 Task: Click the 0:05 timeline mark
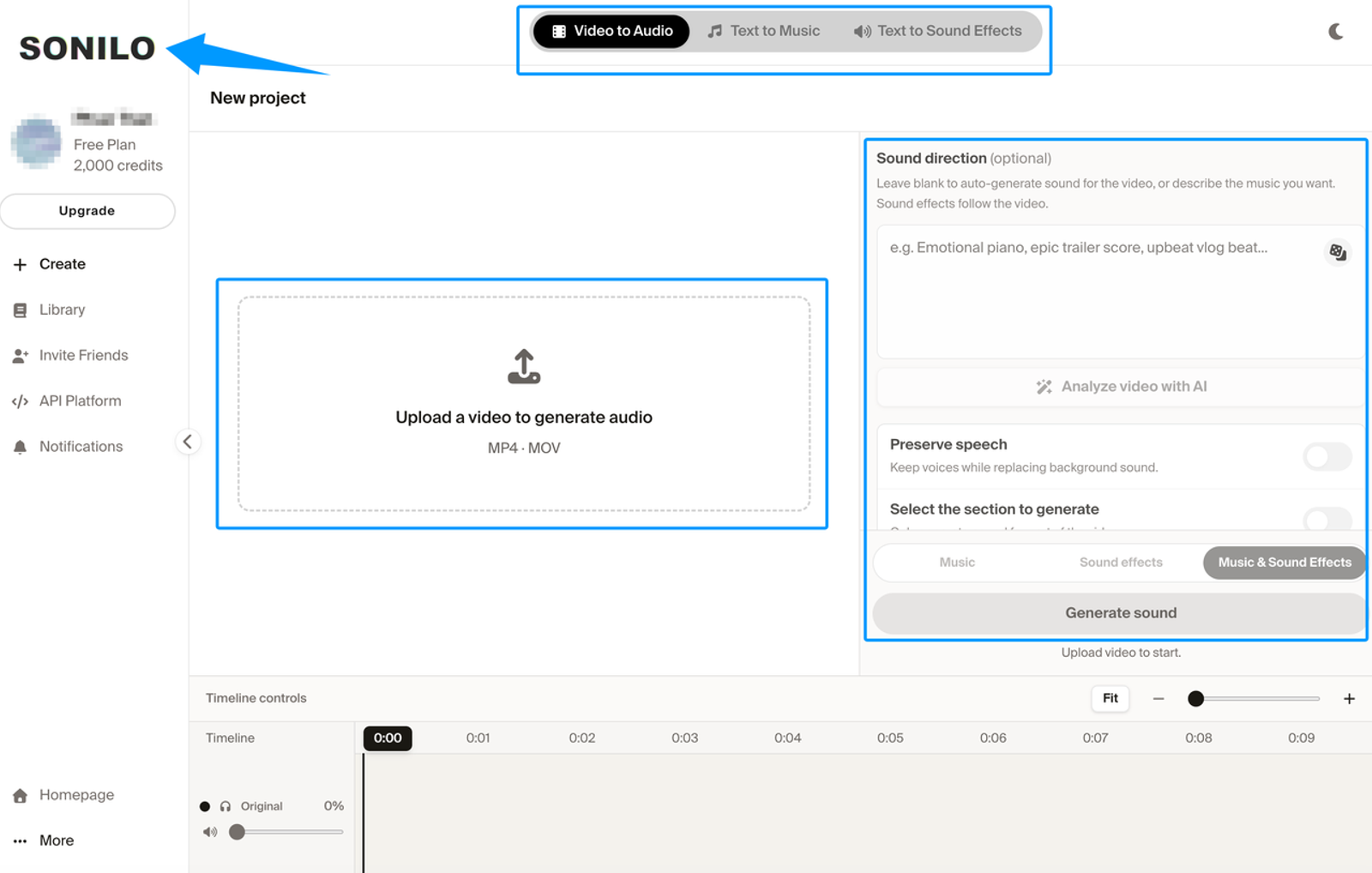point(890,738)
